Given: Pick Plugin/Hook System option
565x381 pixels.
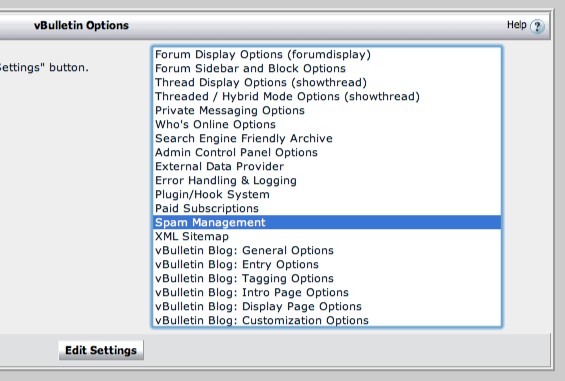Looking at the screenshot, I should click(327, 195).
